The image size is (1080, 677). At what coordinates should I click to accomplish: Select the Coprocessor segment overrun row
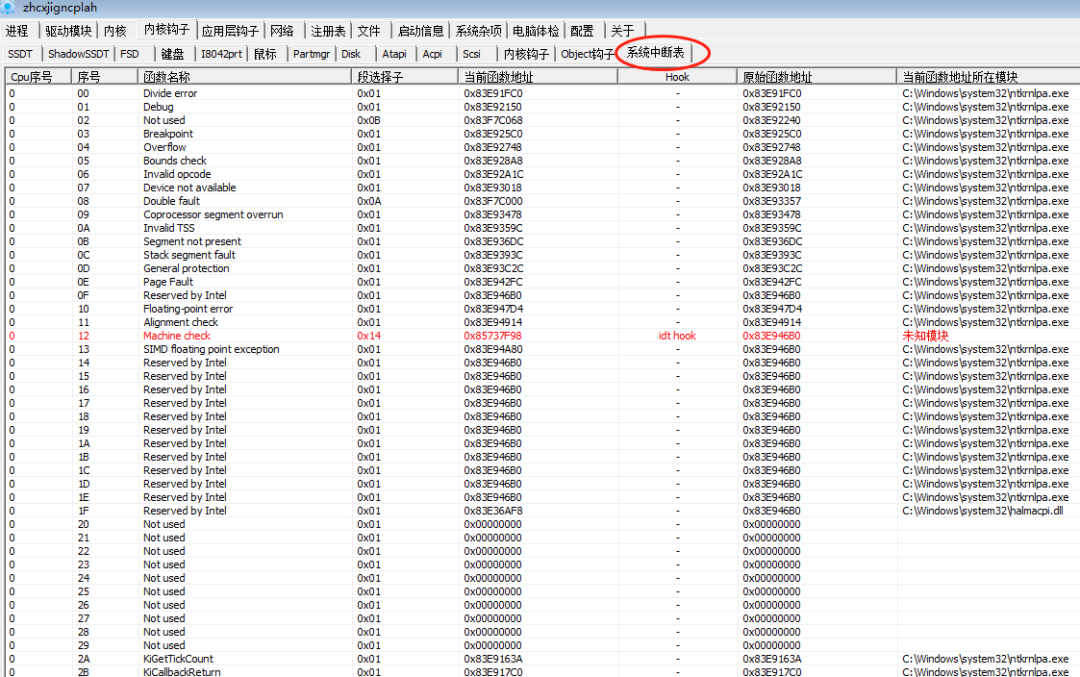(543, 214)
